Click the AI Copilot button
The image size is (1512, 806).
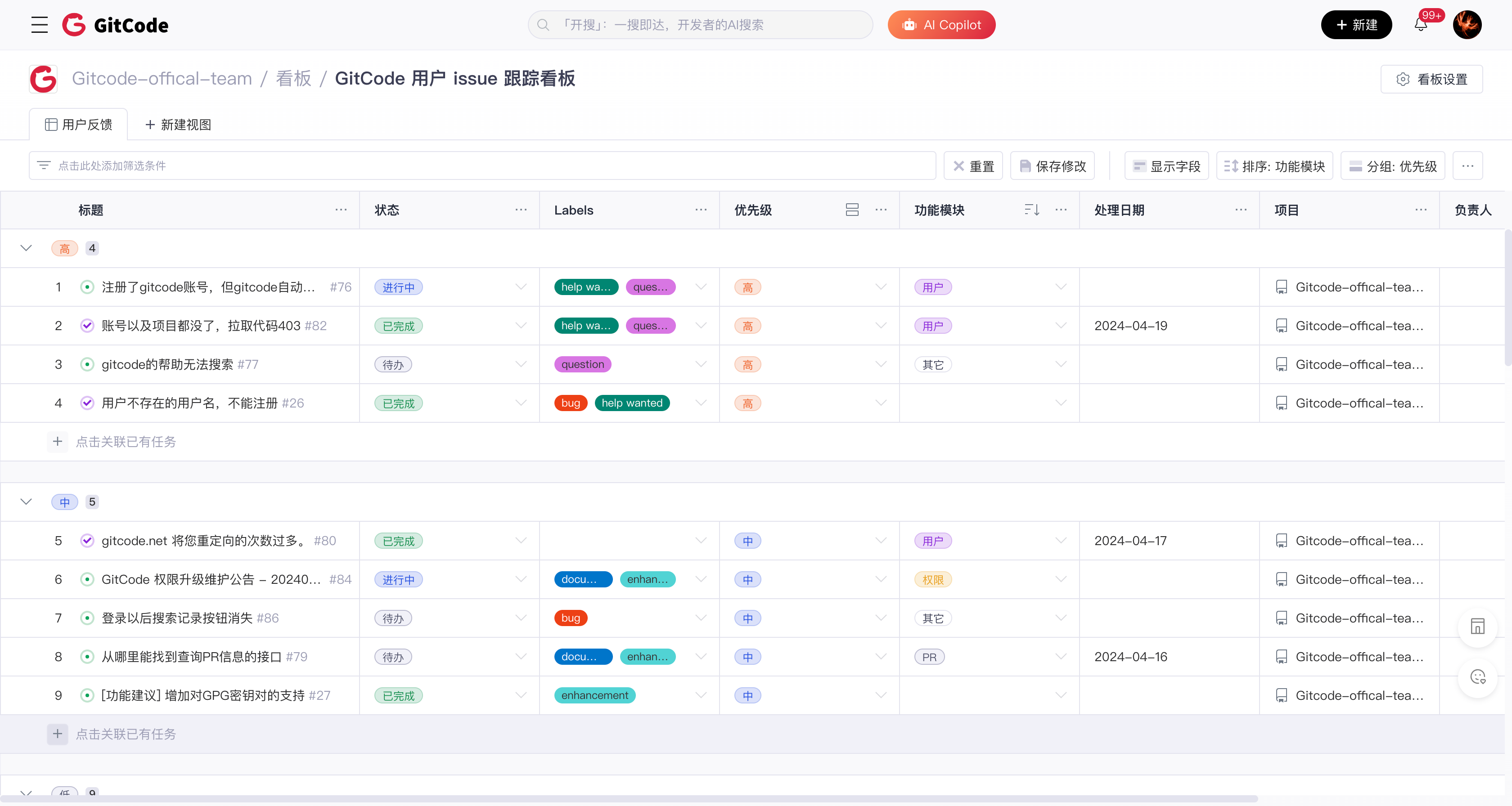point(941,25)
